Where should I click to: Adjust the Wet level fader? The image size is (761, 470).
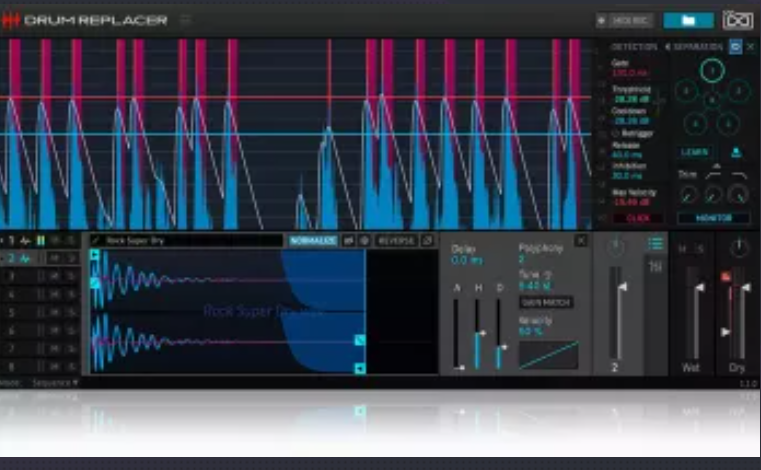696,315
